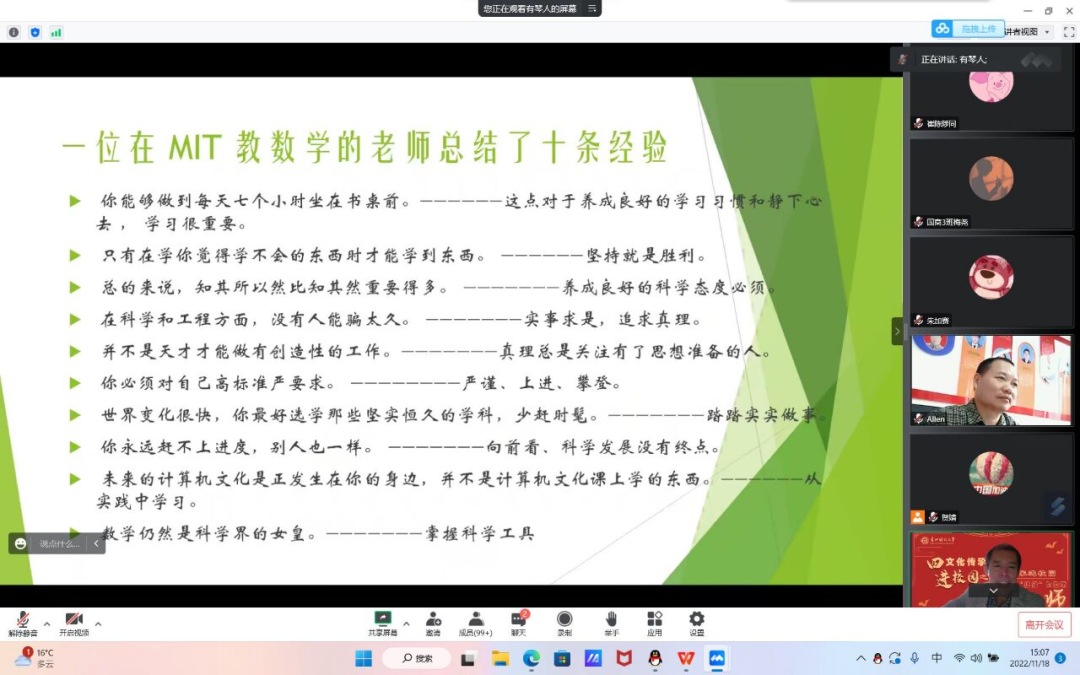The height and width of the screenshot is (675, 1080).
Task: Expand audio options arrow beside microphone
Action: pos(46,624)
